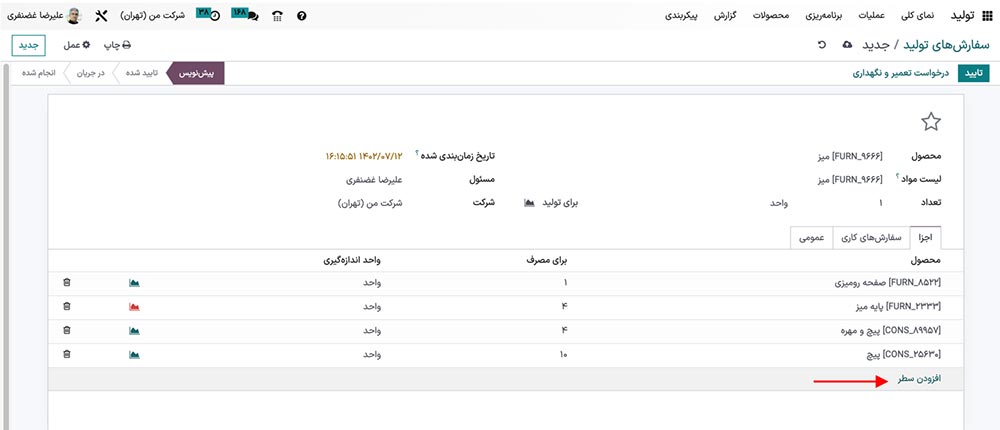Go to سفارش‌های تولید breadcrumb link
This screenshot has height=430, width=1000.
[946, 45]
